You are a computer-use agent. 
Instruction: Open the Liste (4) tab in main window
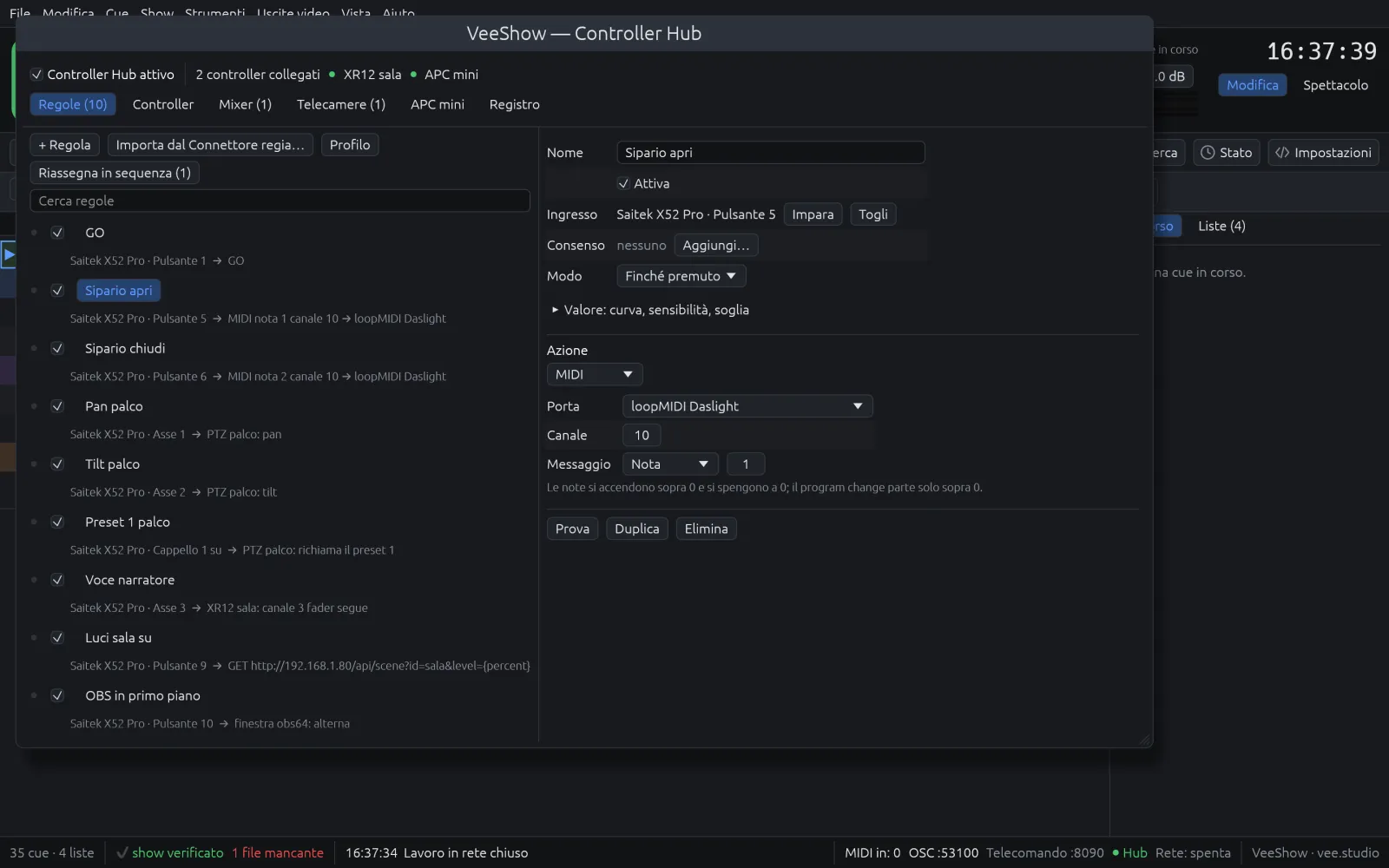[x=1221, y=226]
